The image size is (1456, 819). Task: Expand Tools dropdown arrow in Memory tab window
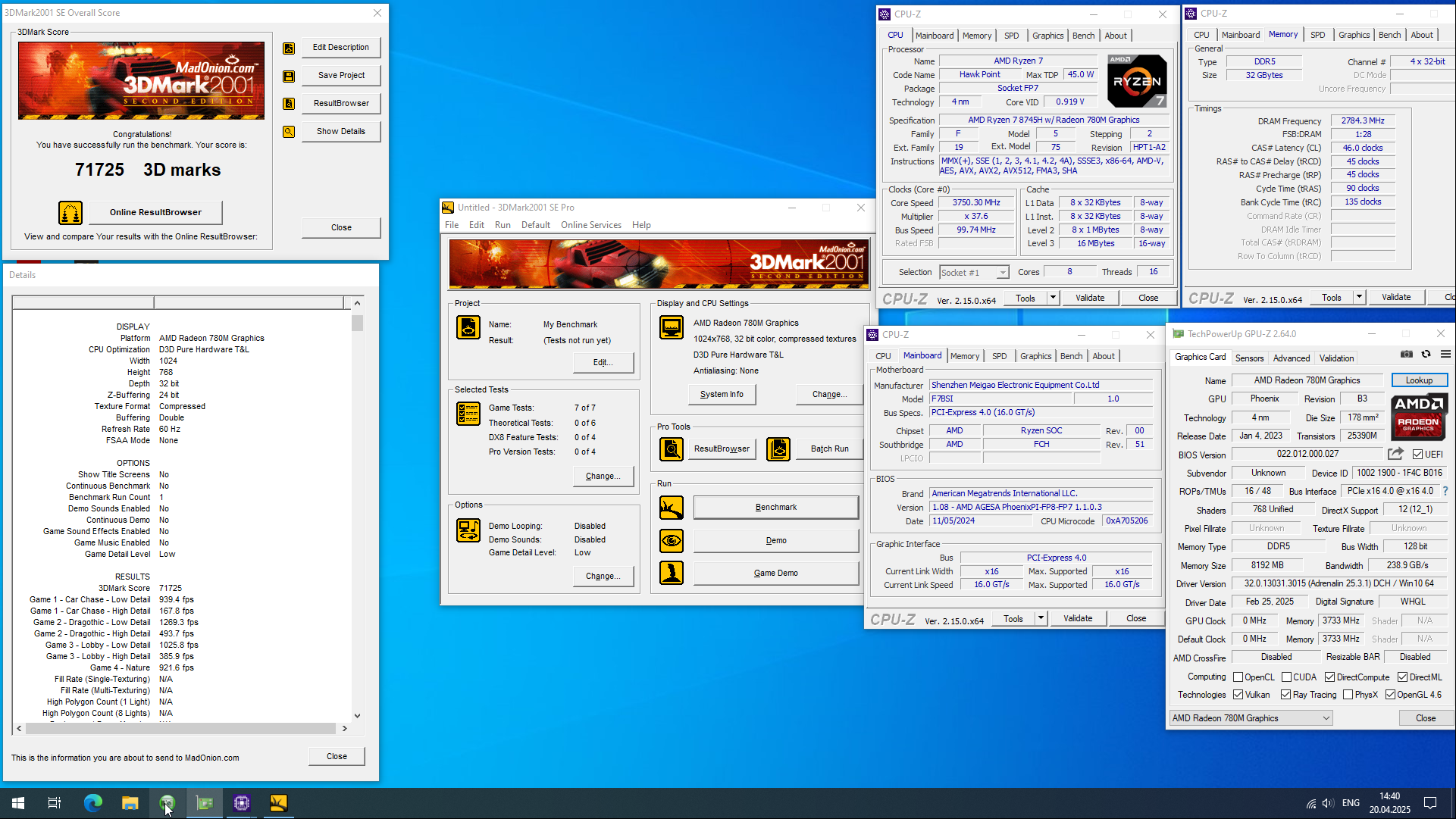pos(1359,297)
